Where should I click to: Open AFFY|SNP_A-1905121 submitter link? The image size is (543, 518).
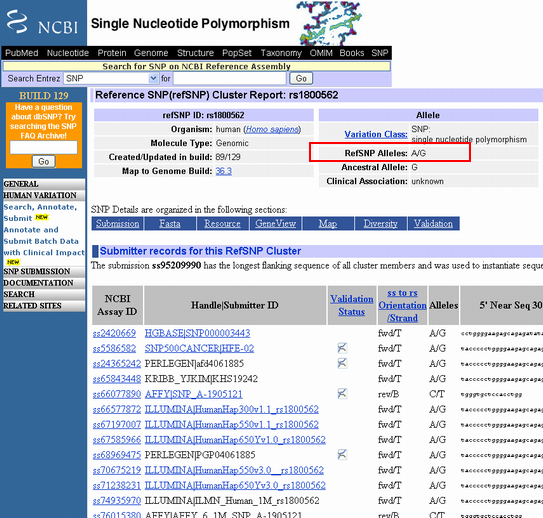(x=193, y=394)
